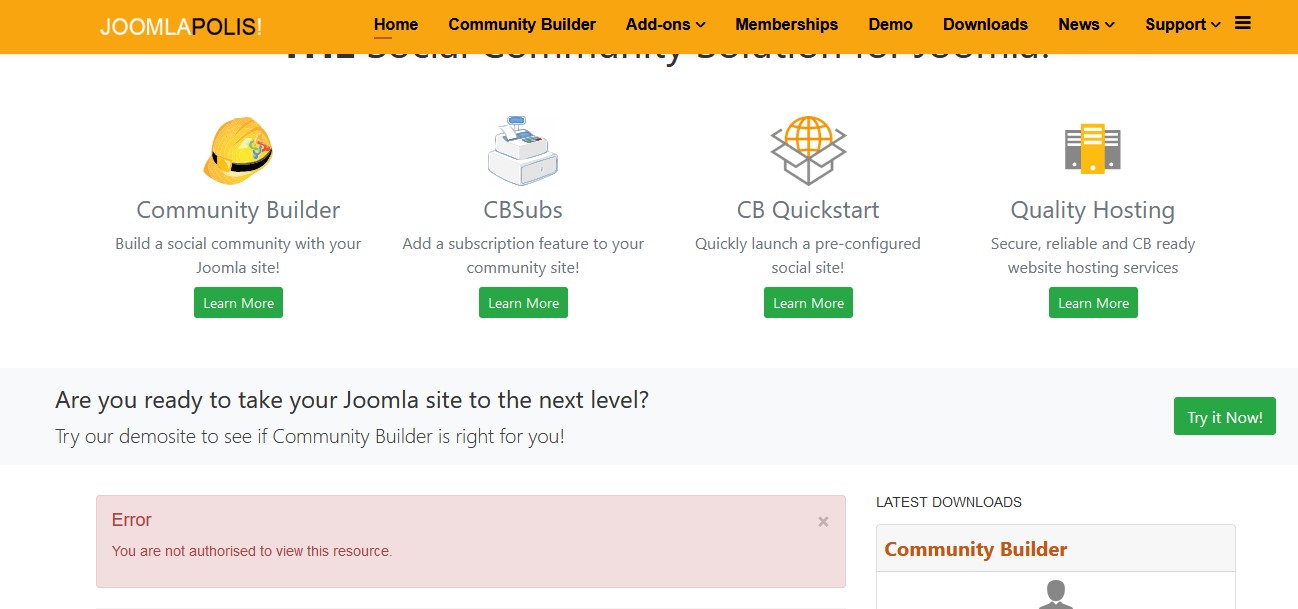The width and height of the screenshot is (1298, 609).
Task: Click Learn More under CBSubs
Action: (x=523, y=303)
